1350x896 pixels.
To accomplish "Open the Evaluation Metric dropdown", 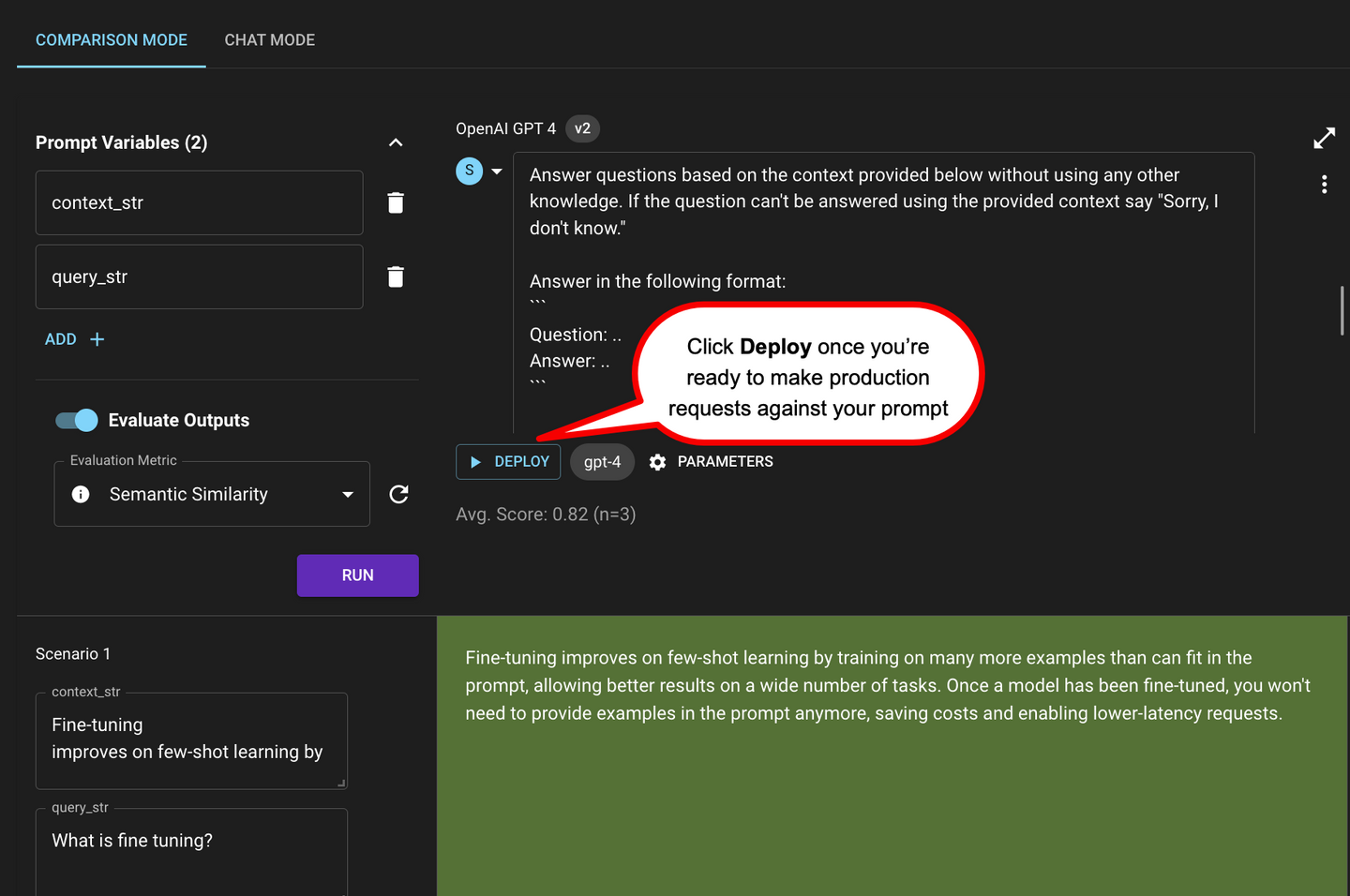I will click(212, 494).
